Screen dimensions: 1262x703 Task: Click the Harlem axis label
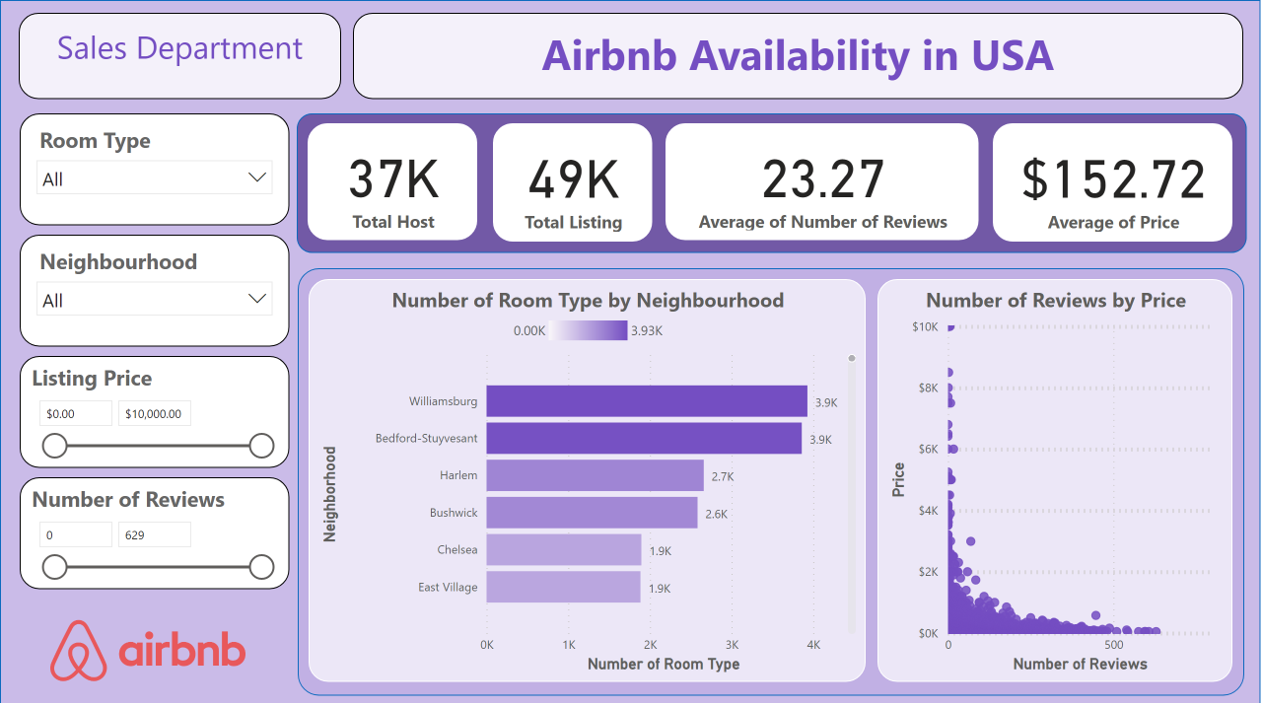[458, 475]
